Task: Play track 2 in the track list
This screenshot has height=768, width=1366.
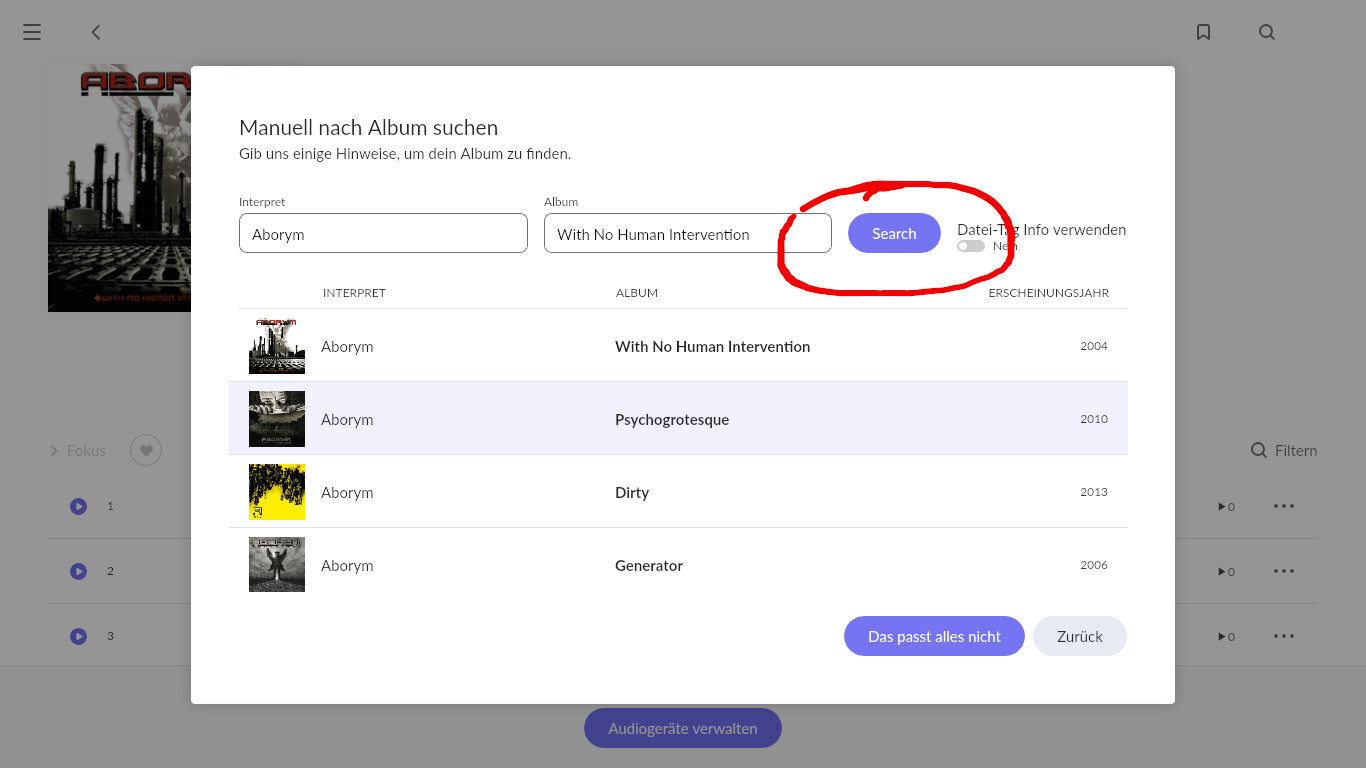Action: [78, 571]
